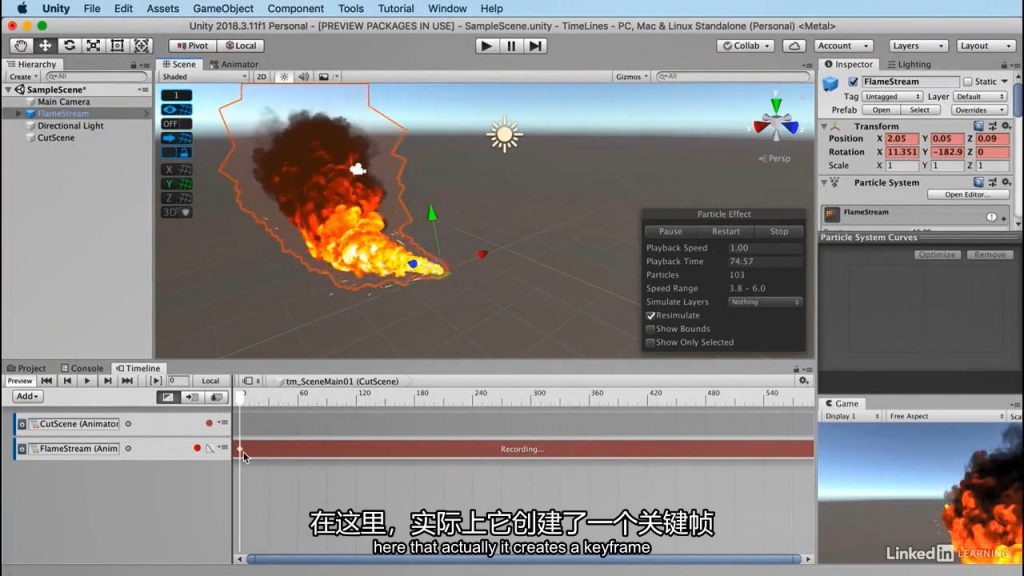
Task: Click the Open Editor button
Action: (x=968, y=195)
